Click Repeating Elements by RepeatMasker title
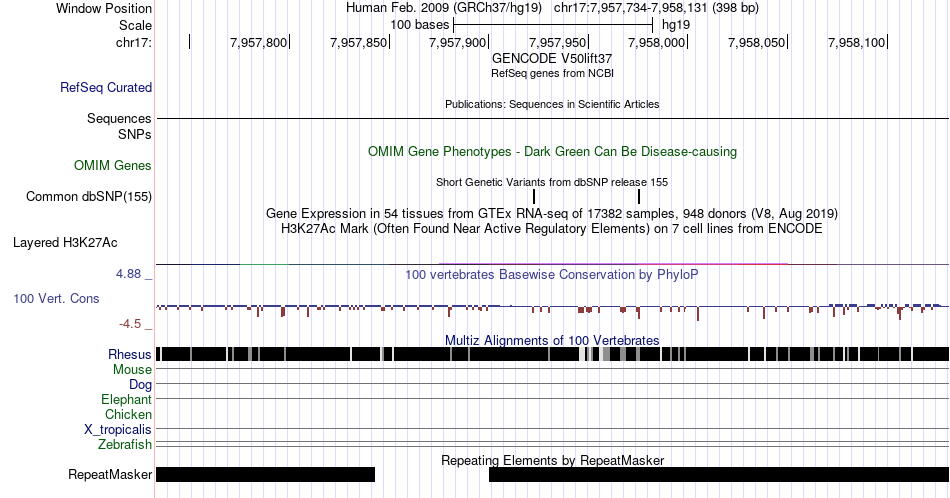The height and width of the screenshot is (498, 950). [x=552, y=460]
